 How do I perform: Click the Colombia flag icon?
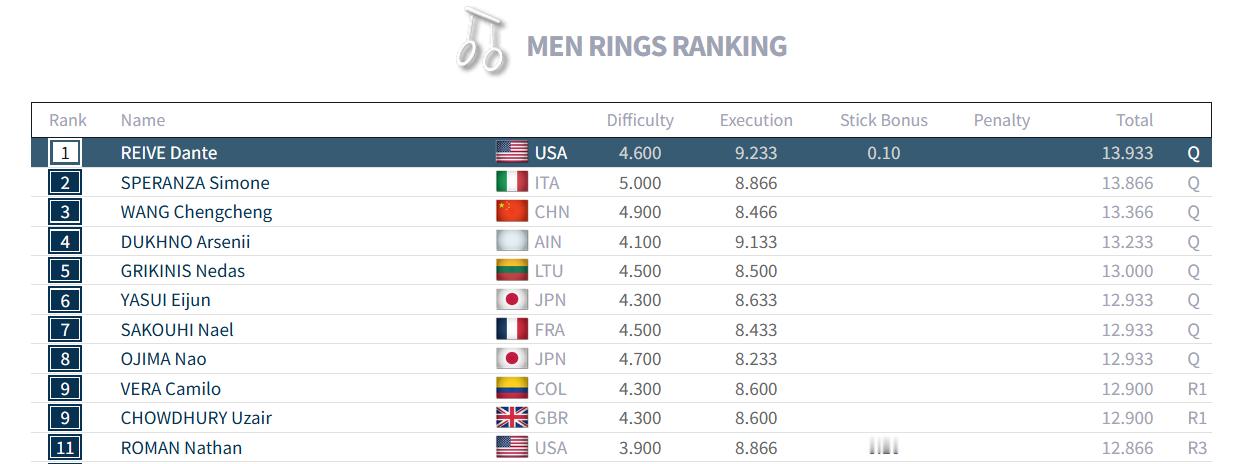(511, 389)
